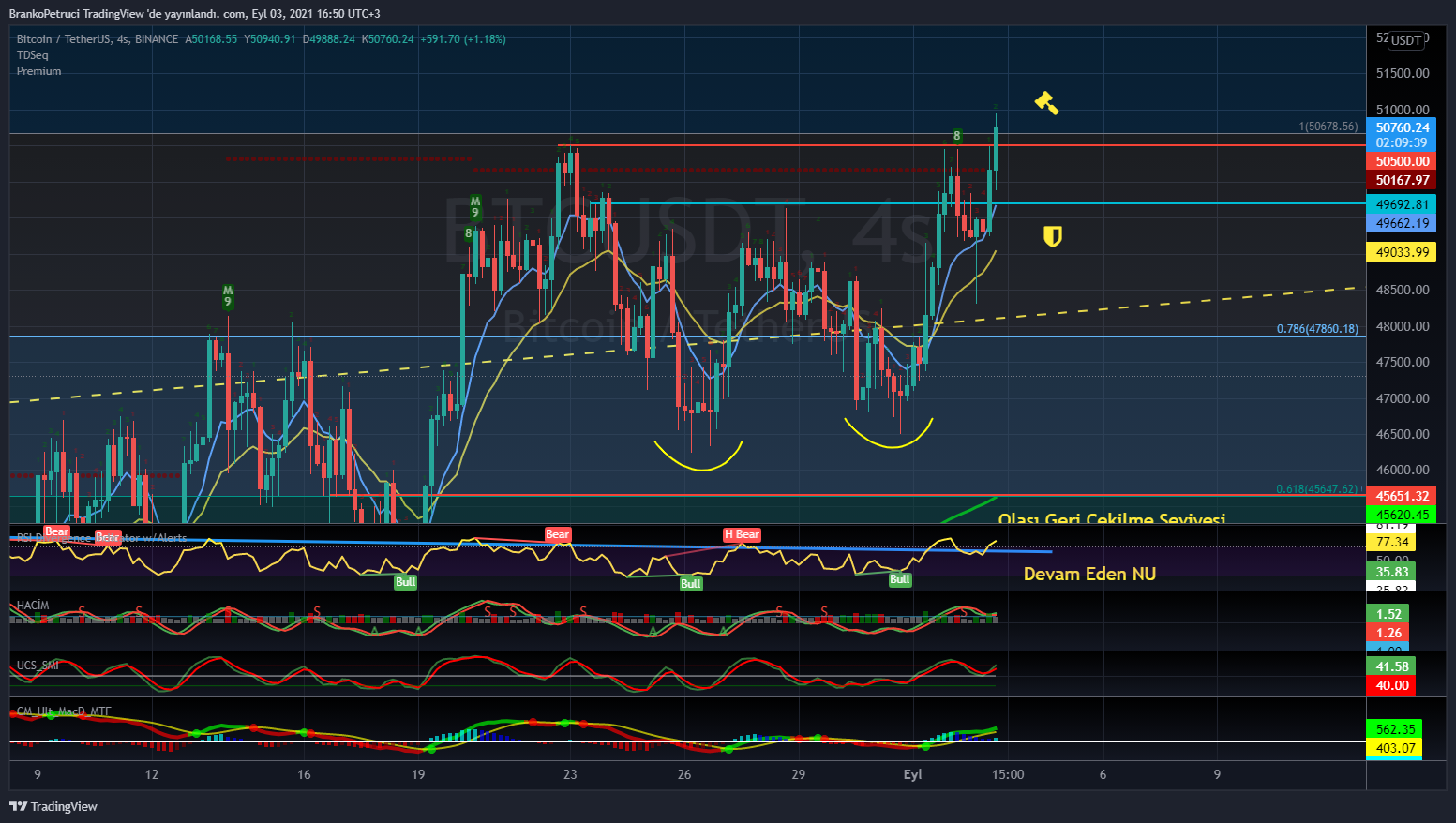Click the 15:00 label on time axis
The image size is (1456, 823).
coord(1009,774)
